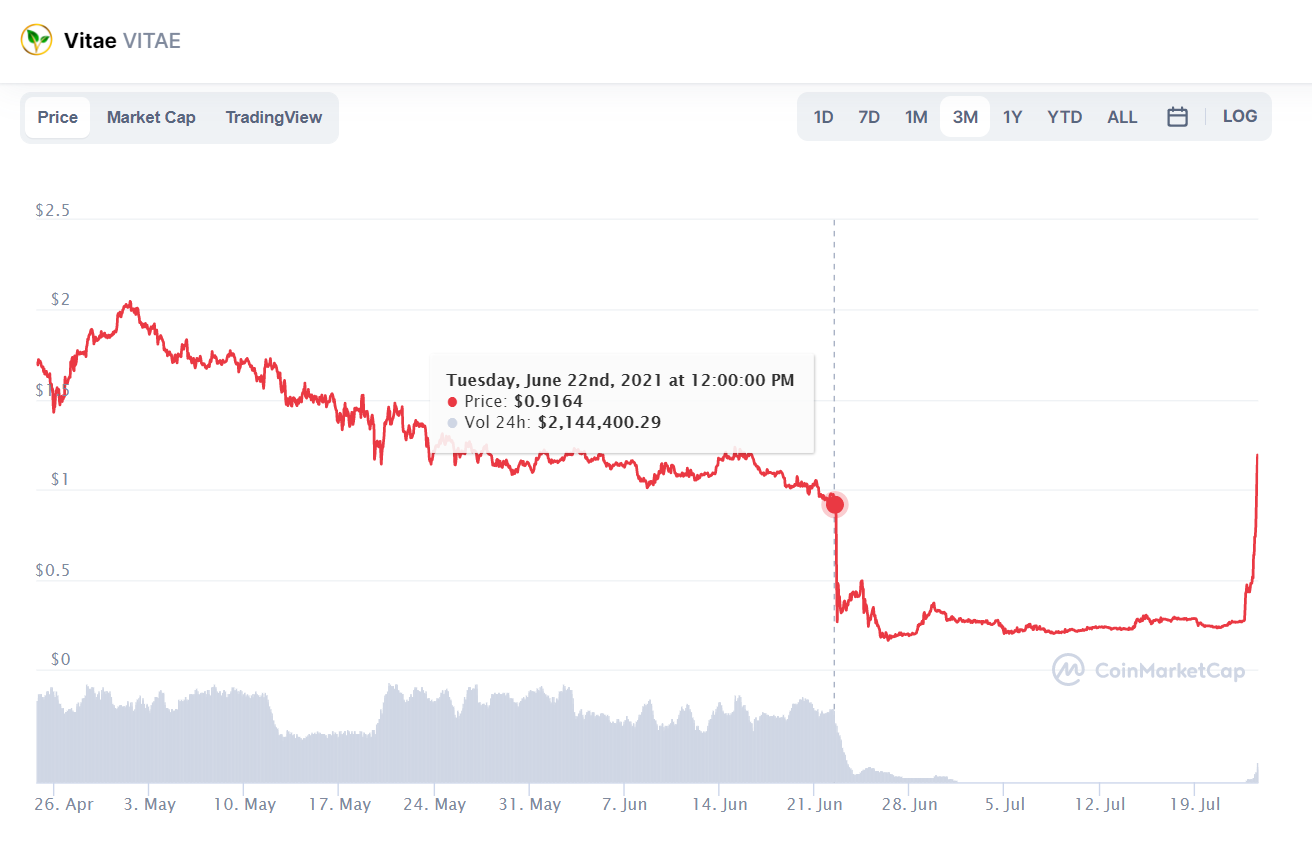Click the red data point marker on chart
The image size is (1312, 844).
(x=834, y=504)
